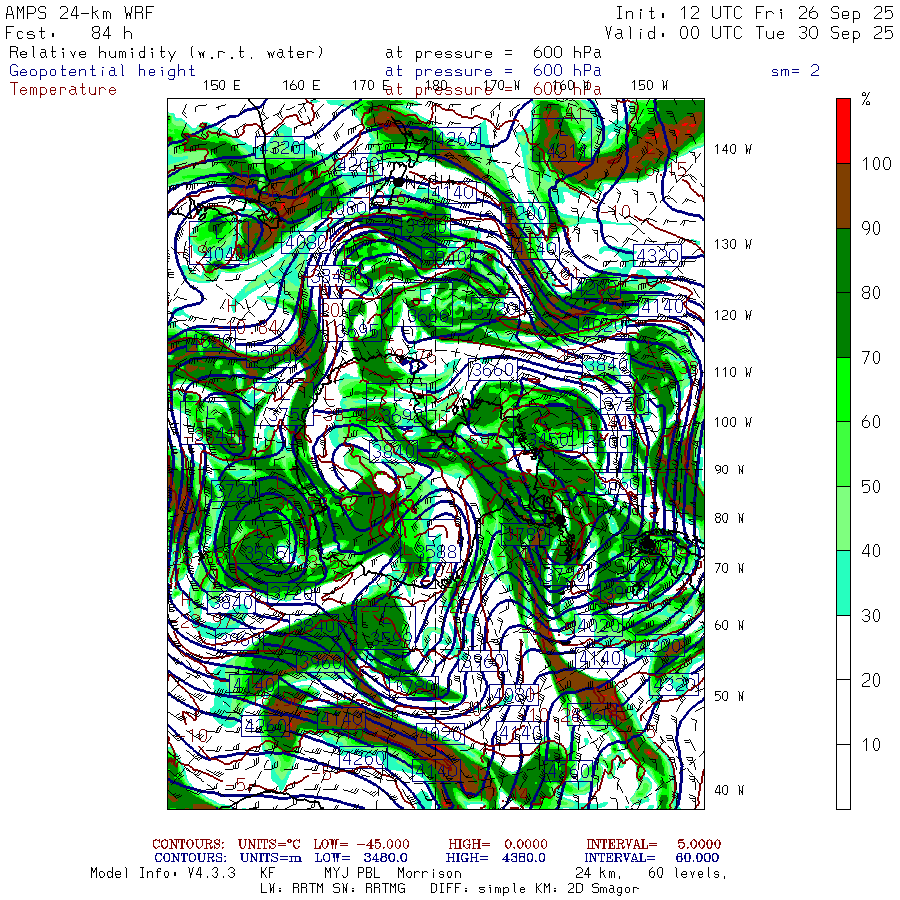This screenshot has width=900, height=900.
Task: Click the "3660" height contour label
Action: point(492,370)
